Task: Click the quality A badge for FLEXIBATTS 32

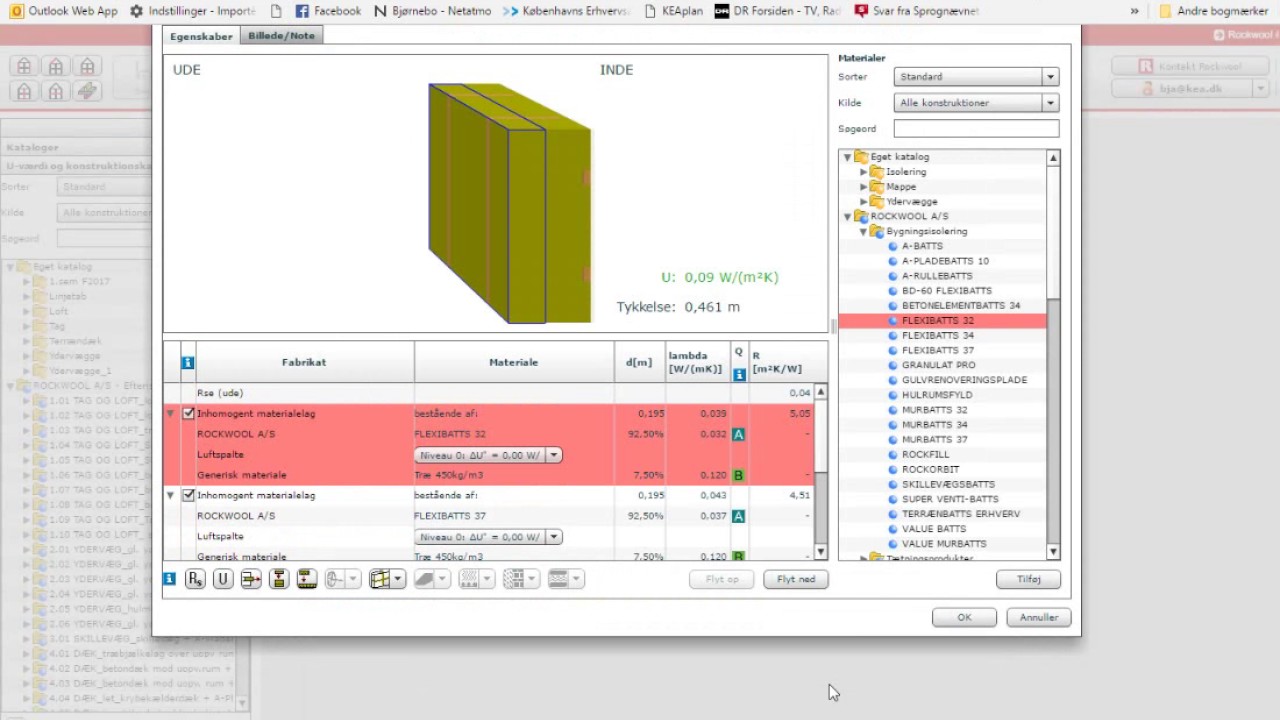Action: [739, 434]
